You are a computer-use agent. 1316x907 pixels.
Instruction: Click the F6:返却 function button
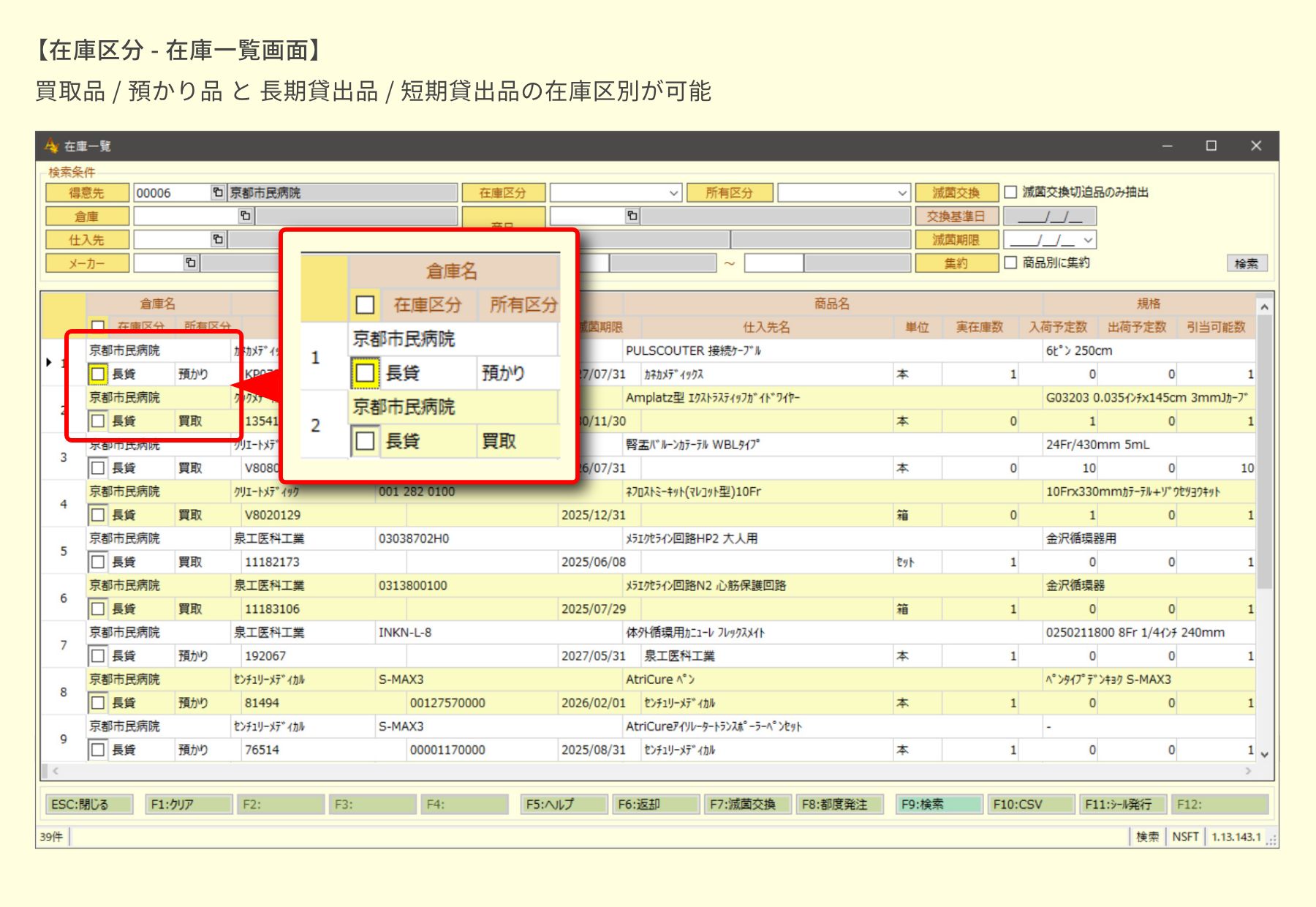[656, 805]
